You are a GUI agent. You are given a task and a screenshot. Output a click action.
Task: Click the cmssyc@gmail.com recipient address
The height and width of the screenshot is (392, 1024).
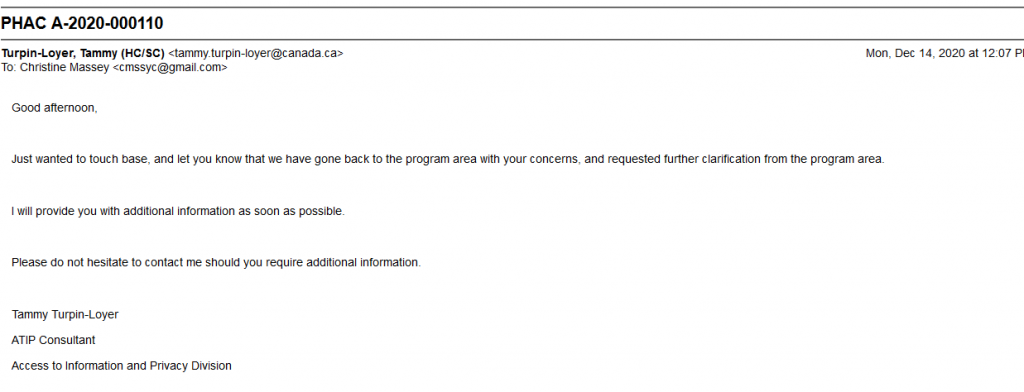click(170, 67)
